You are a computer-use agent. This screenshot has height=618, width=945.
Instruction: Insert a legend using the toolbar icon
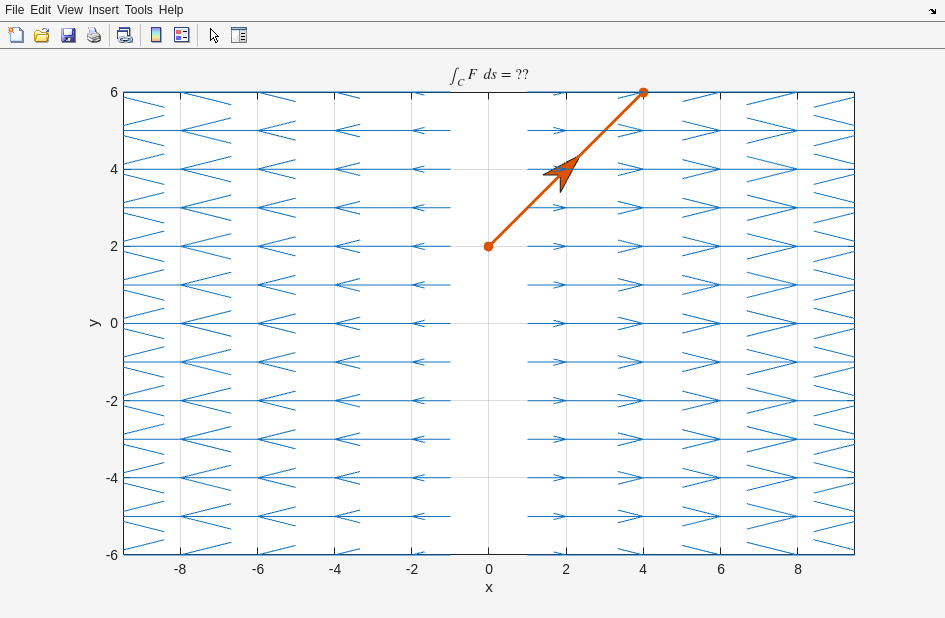(x=181, y=35)
